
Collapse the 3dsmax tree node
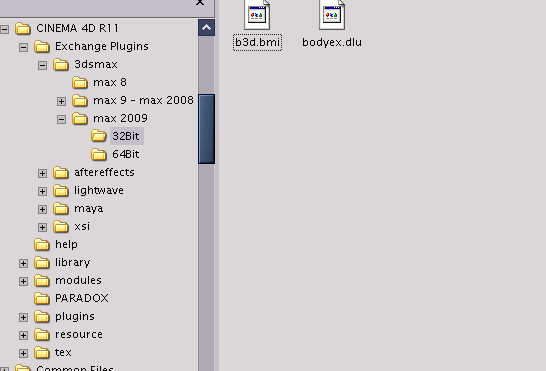[x=42, y=65]
